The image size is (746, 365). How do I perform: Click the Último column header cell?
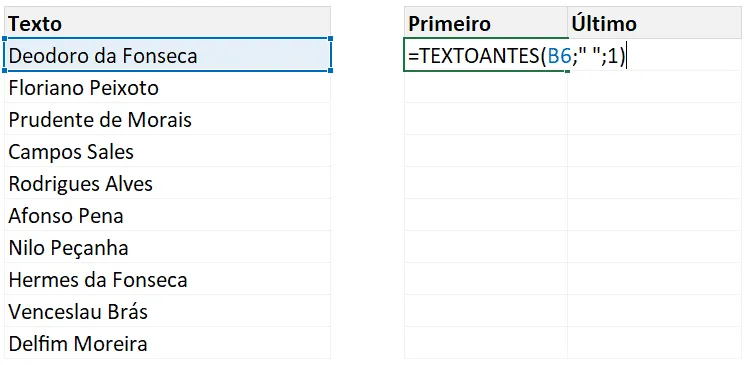654,22
